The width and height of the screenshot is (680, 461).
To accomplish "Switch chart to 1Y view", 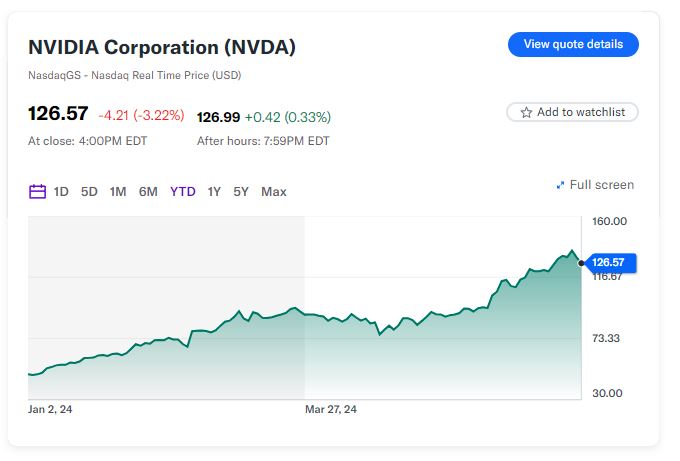I will [214, 192].
